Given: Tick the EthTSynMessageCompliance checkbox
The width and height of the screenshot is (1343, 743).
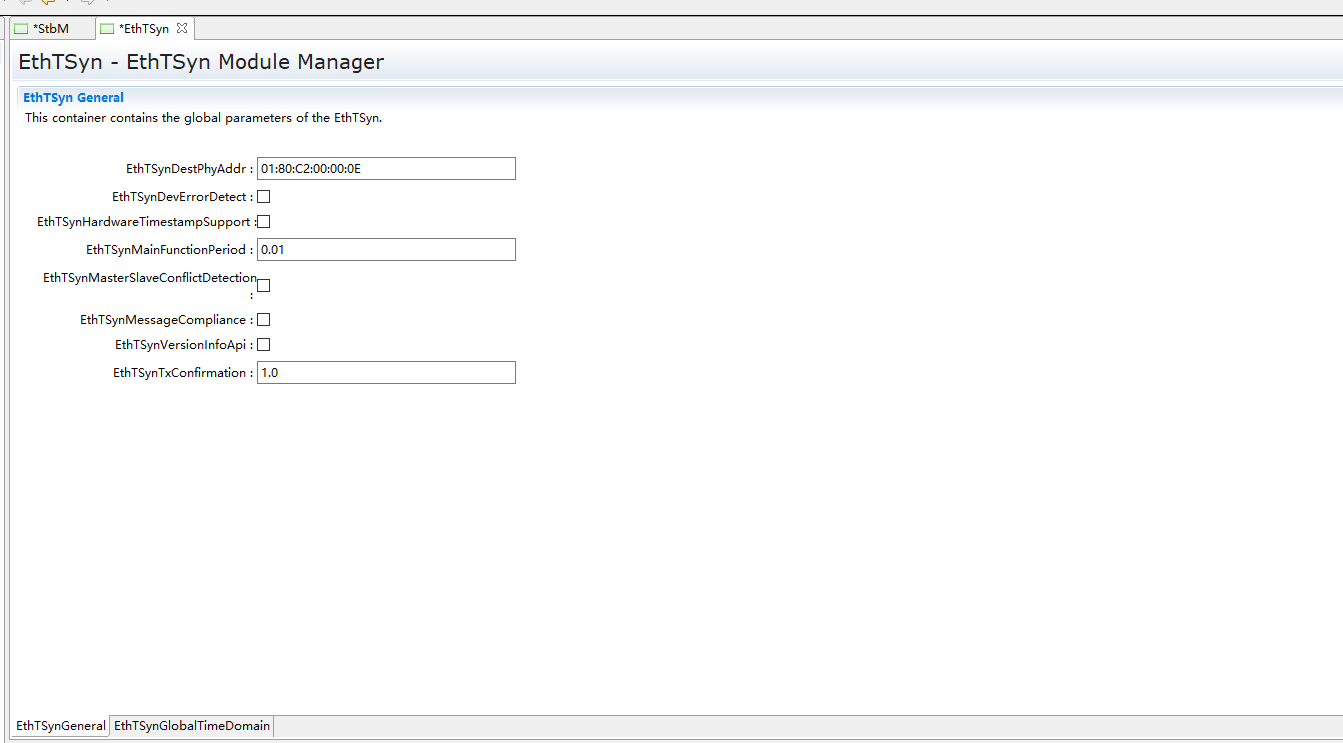Looking at the screenshot, I should point(264,320).
